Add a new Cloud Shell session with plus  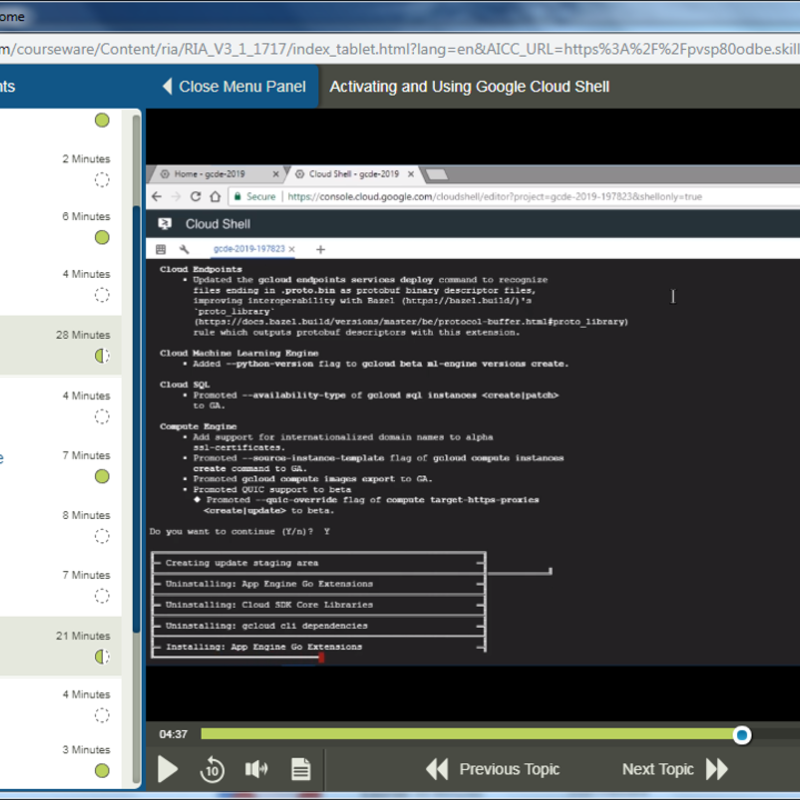[320, 249]
